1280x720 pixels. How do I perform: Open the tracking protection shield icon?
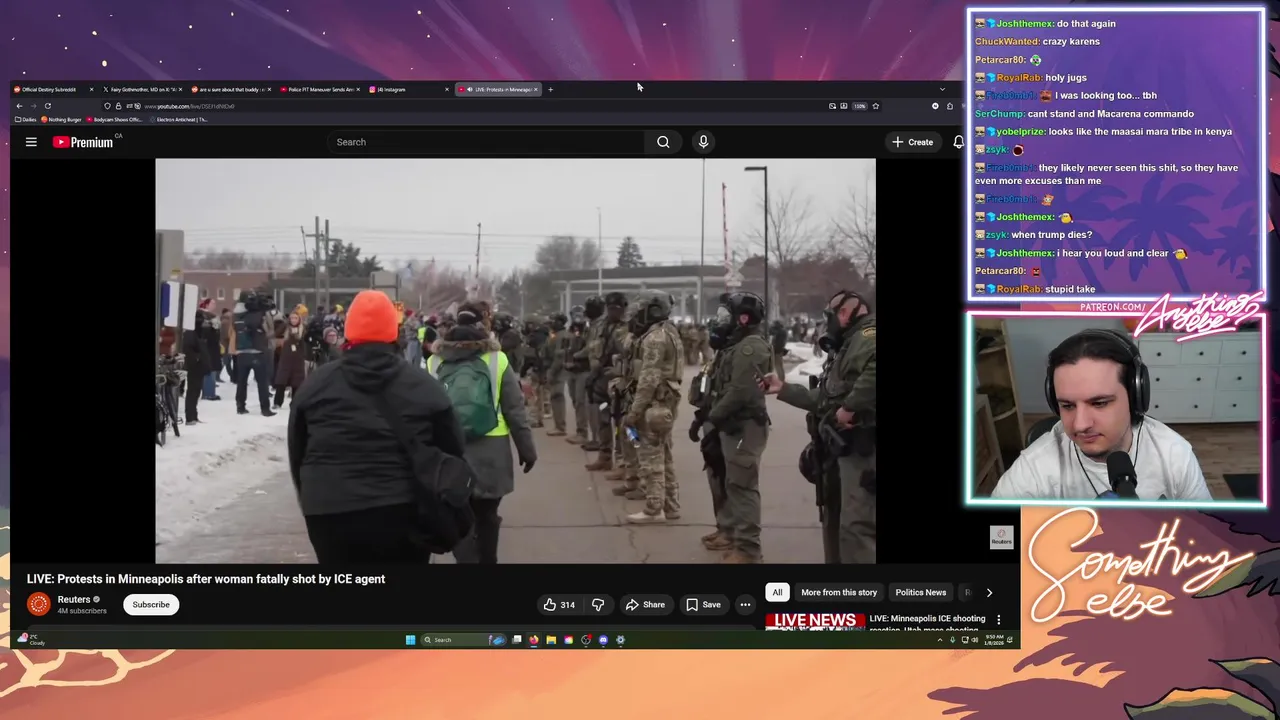click(x=107, y=106)
